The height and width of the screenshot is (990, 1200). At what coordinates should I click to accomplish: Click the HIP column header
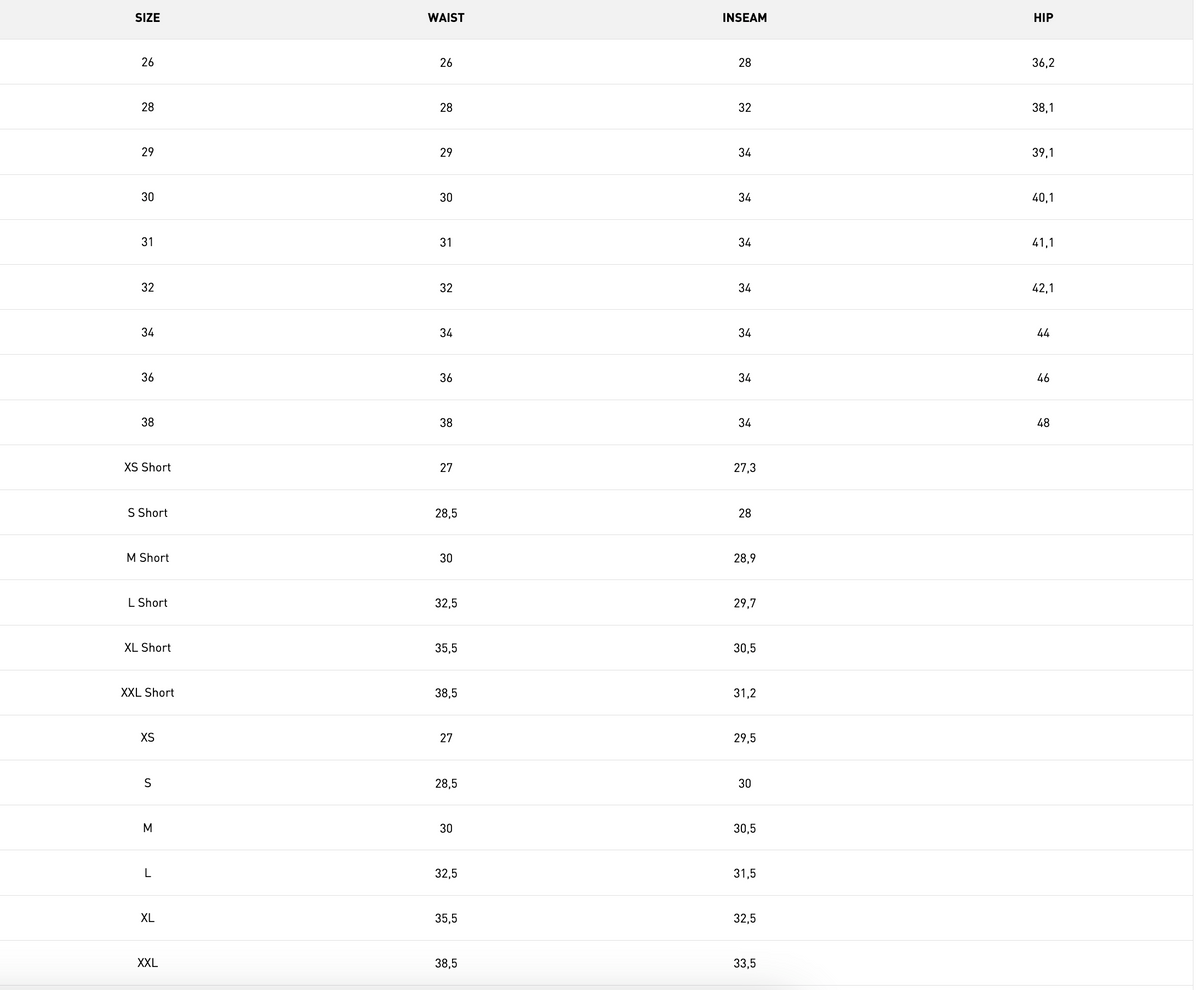pos(1043,17)
